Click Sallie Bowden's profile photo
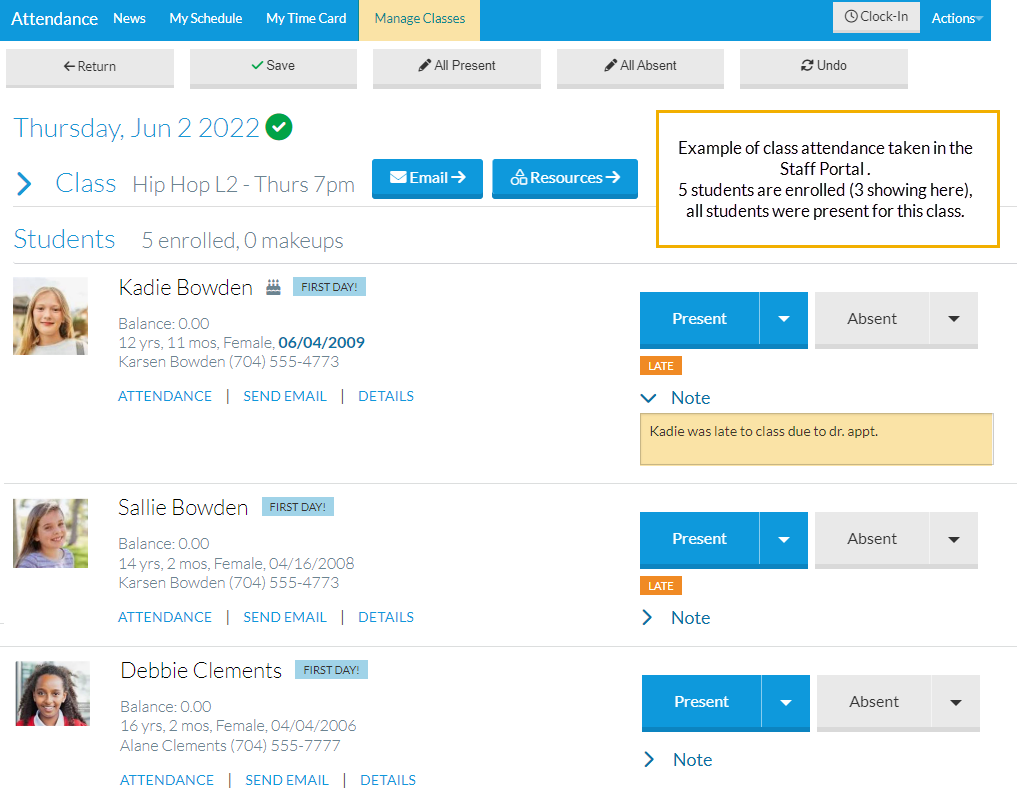 pos(51,533)
